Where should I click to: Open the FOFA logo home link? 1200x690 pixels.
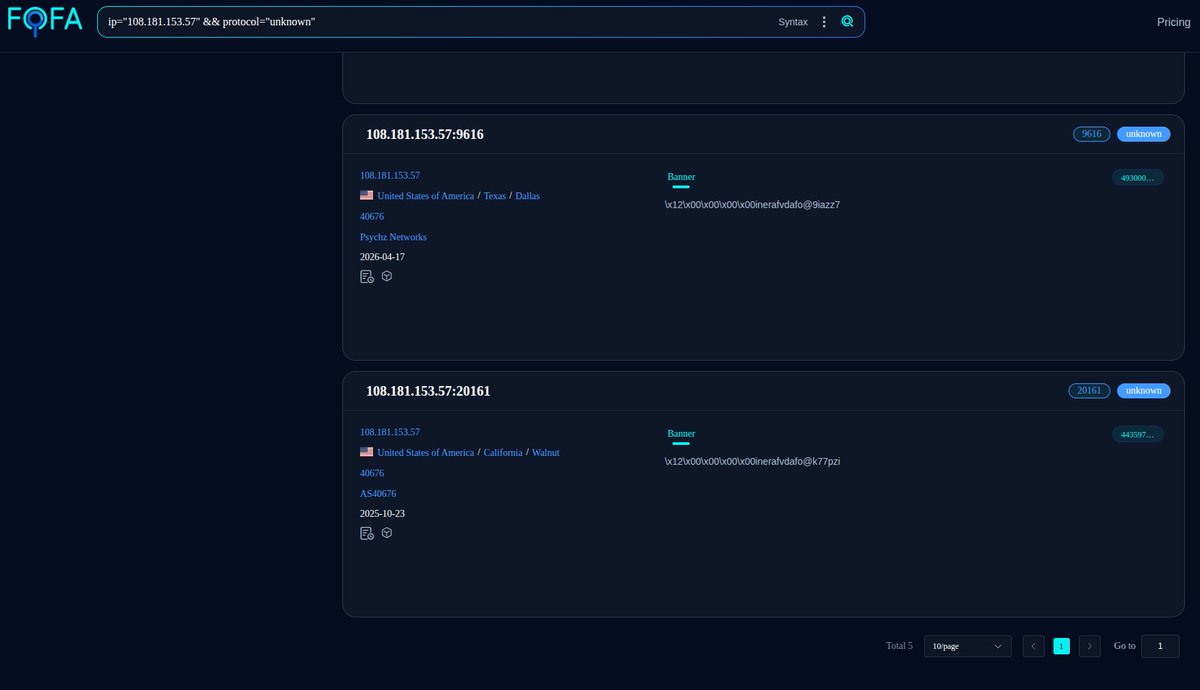click(44, 21)
